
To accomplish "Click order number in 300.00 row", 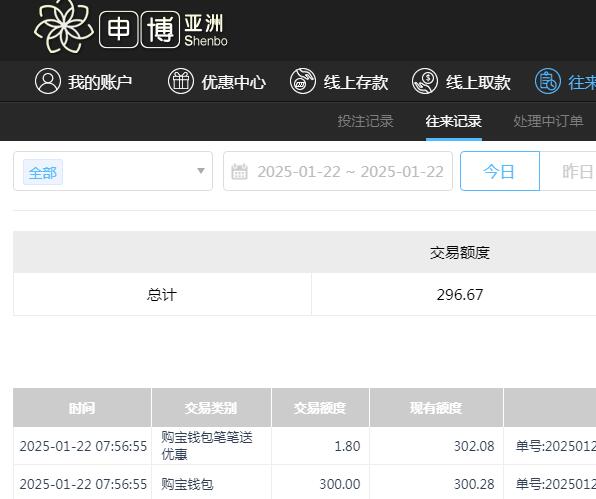I will tap(556, 484).
